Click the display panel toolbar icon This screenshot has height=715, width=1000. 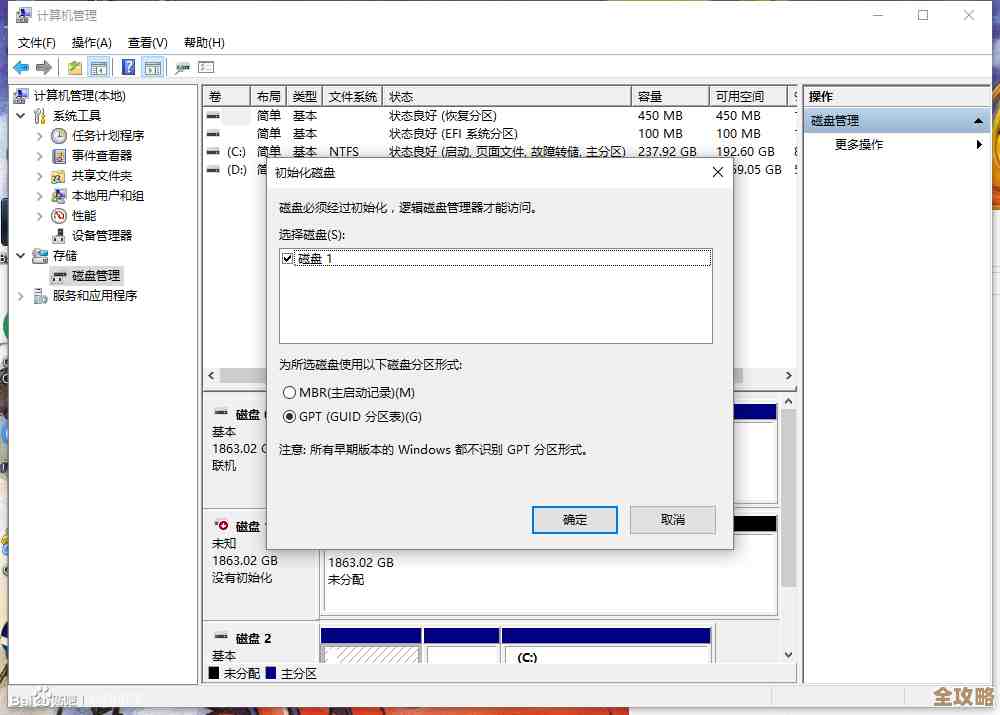click(x=151, y=66)
